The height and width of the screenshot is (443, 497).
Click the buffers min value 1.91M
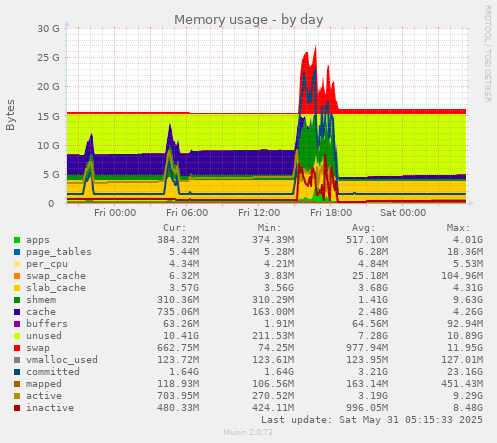pyautogui.click(x=279, y=324)
